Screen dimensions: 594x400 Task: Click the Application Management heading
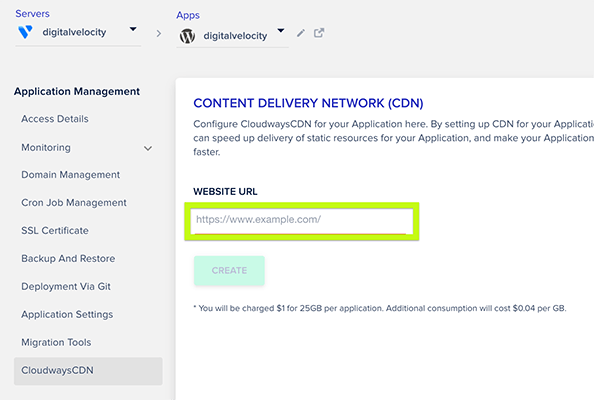[77, 92]
